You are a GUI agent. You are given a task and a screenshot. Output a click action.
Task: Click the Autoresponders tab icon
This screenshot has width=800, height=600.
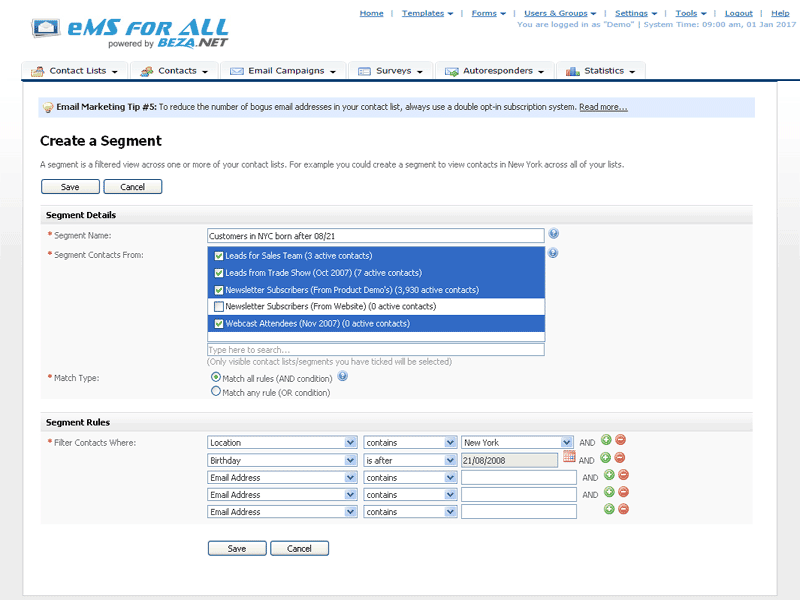(x=452, y=71)
